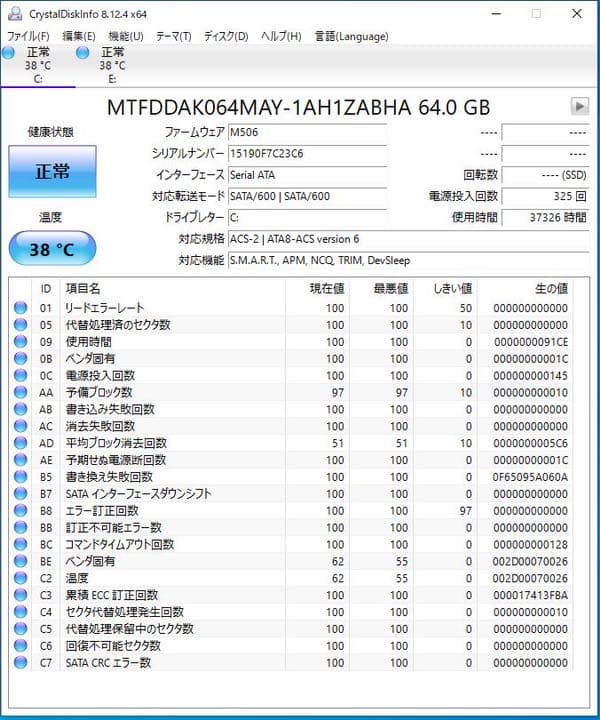Click the status dot for 訂正不可能エラー数
The width and height of the screenshot is (600, 720).
click(20, 527)
